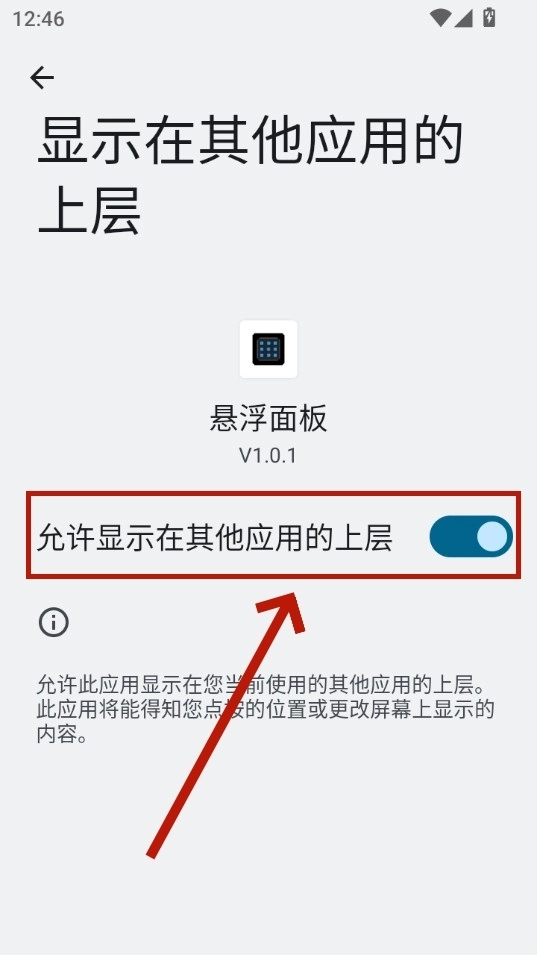Tap the 允许显示在其他应用的上层 label
This screenshot has height=955, width=537.
214,537
